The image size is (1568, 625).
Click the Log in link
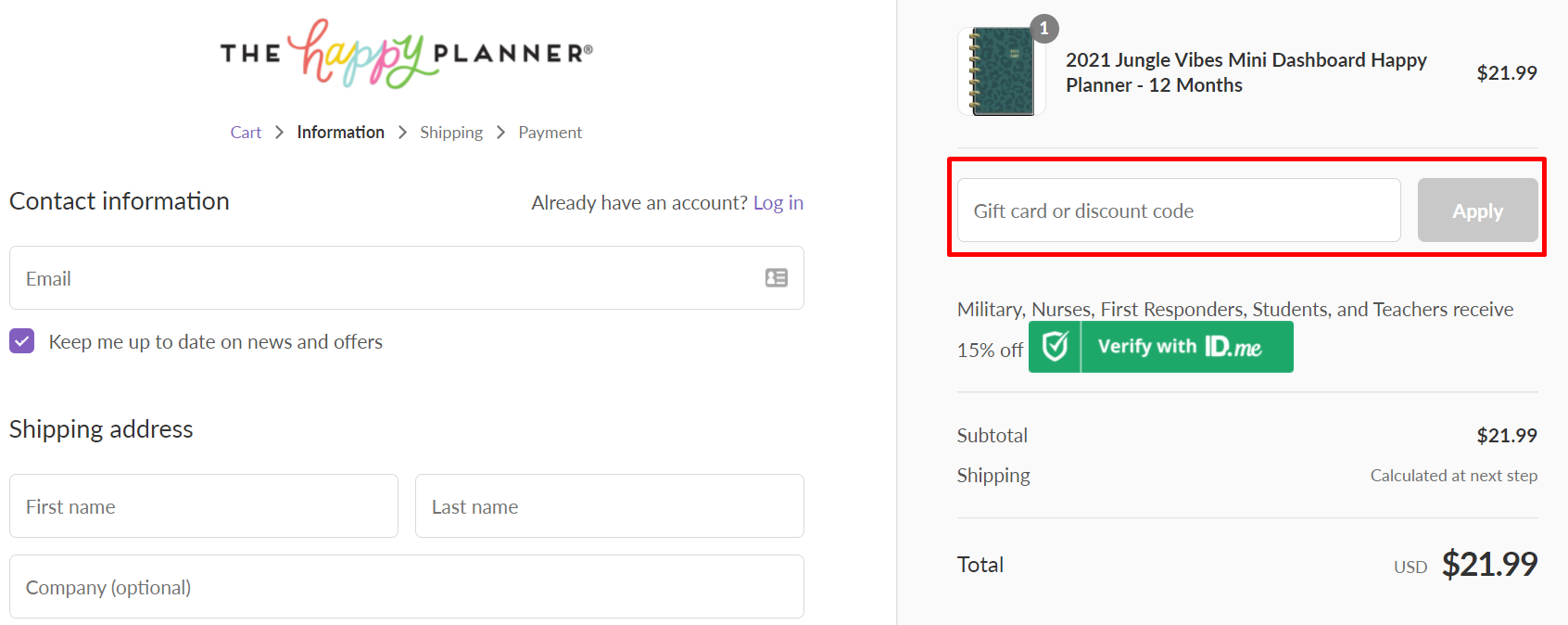778,203
